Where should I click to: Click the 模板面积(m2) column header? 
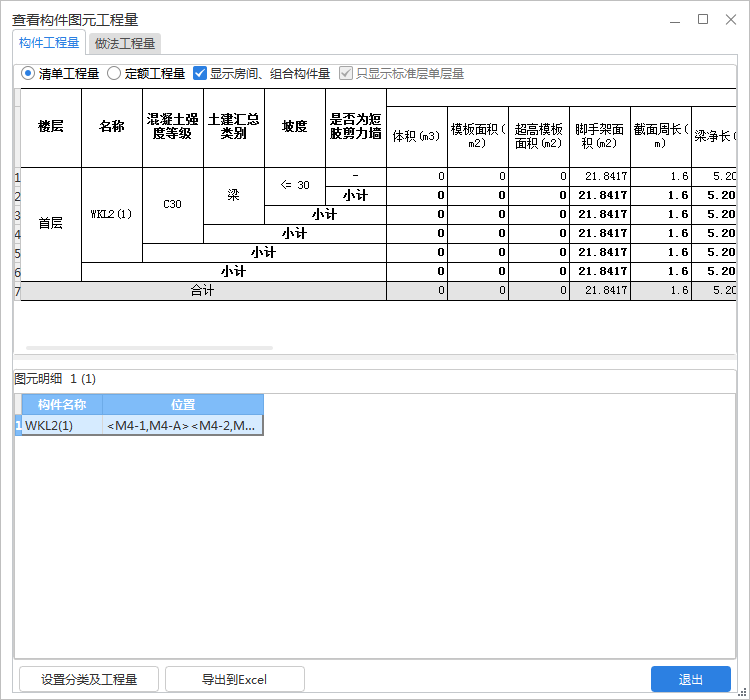coord(478,137)
